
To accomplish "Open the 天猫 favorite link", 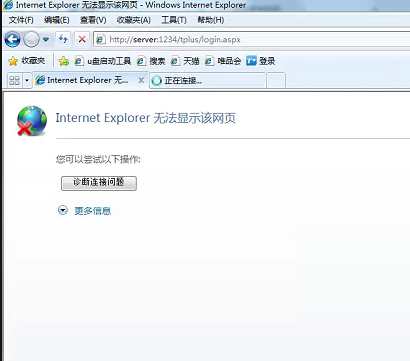I will [x=185, y=61].
